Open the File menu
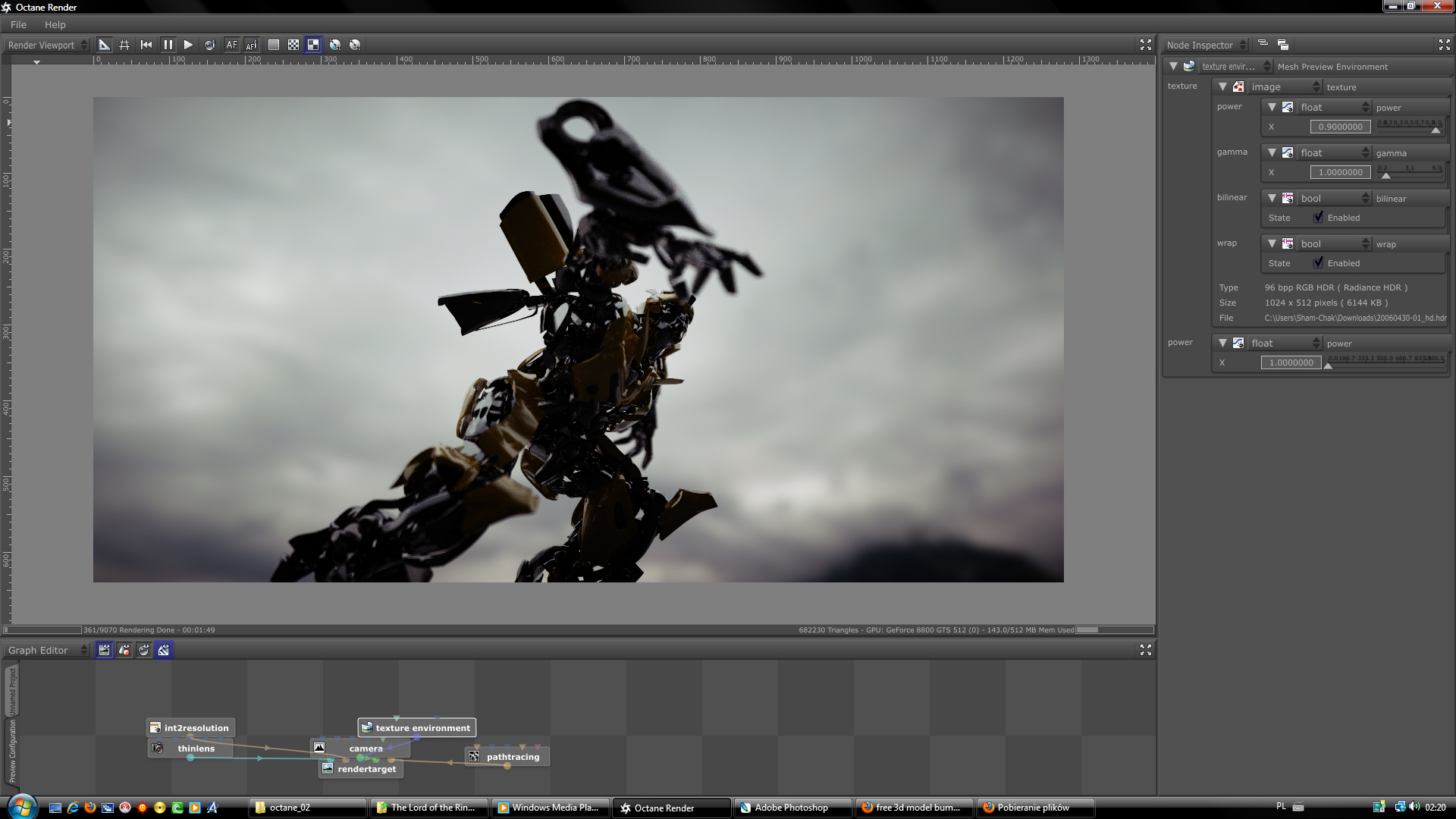 pos(18,24)
